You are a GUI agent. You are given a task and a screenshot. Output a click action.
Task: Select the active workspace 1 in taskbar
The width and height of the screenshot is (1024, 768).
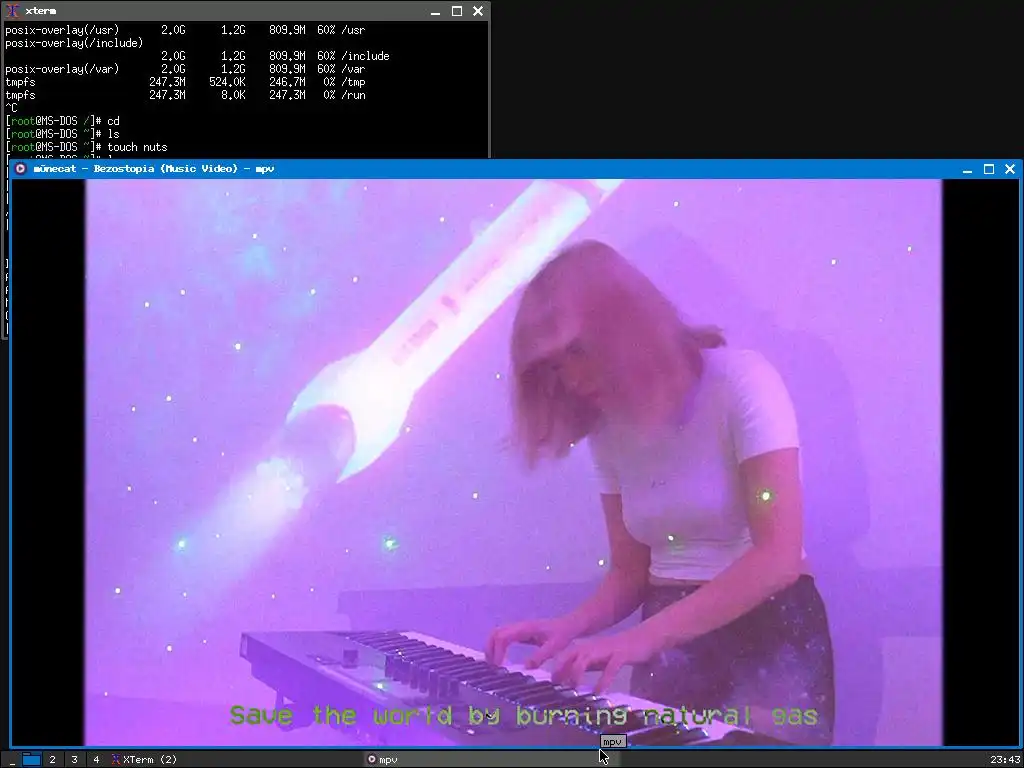(x=31, y=760)
